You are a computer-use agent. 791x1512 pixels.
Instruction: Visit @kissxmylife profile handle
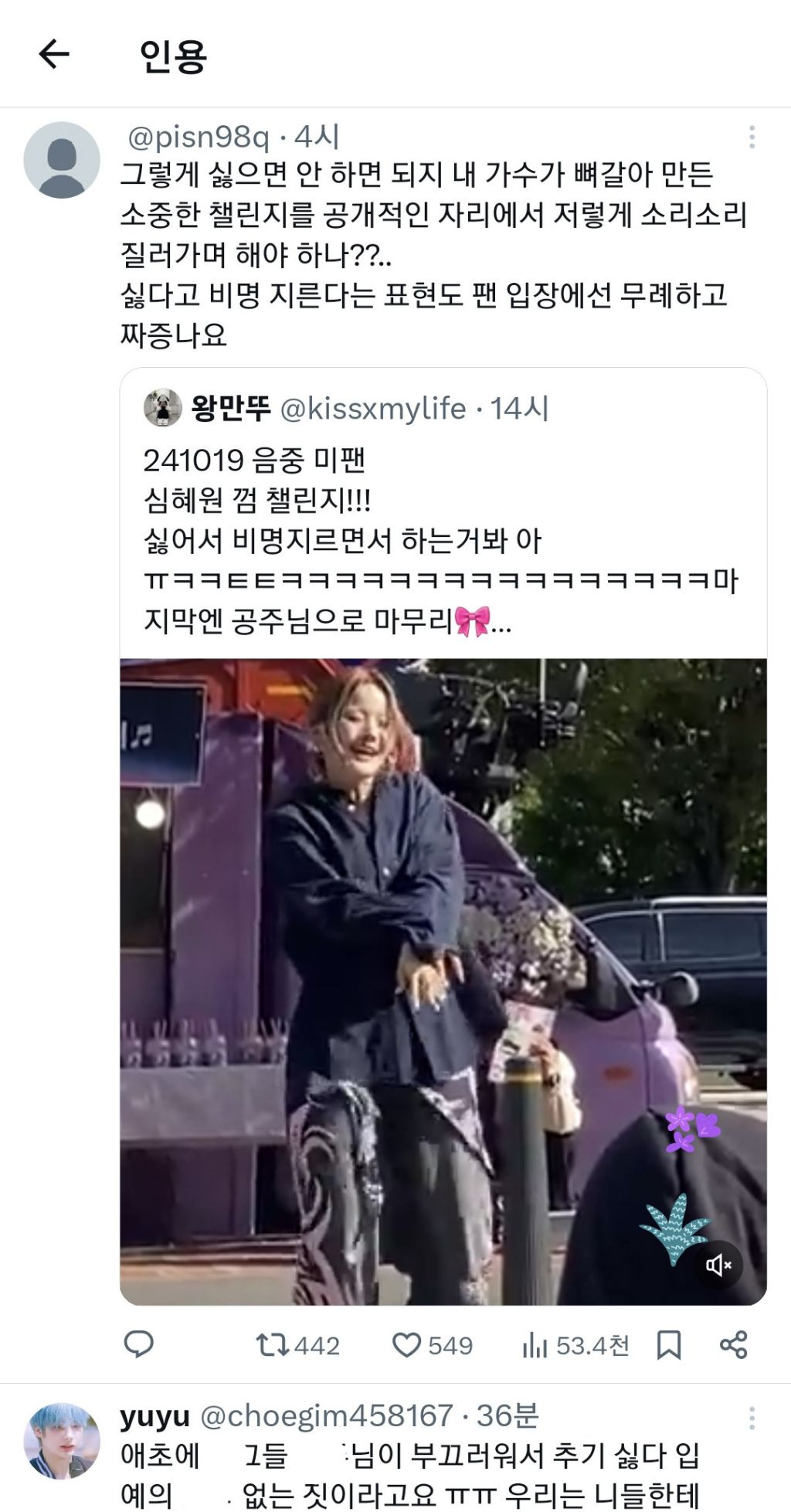372,409
